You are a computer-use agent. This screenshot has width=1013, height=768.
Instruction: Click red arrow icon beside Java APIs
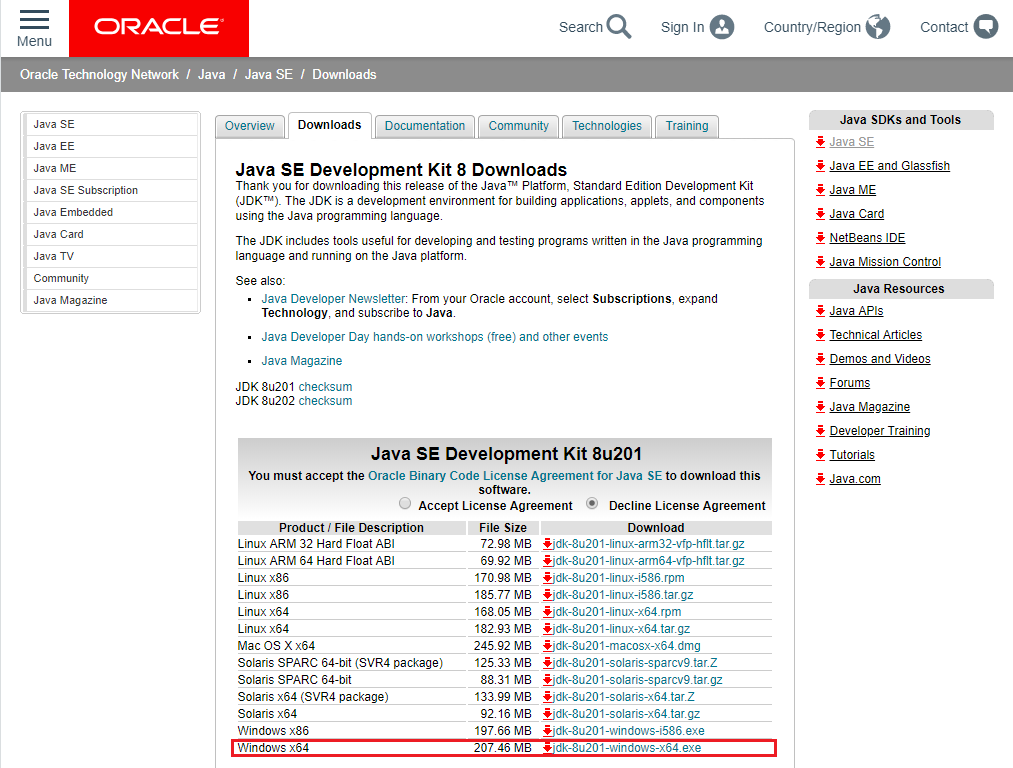[820, 311]
